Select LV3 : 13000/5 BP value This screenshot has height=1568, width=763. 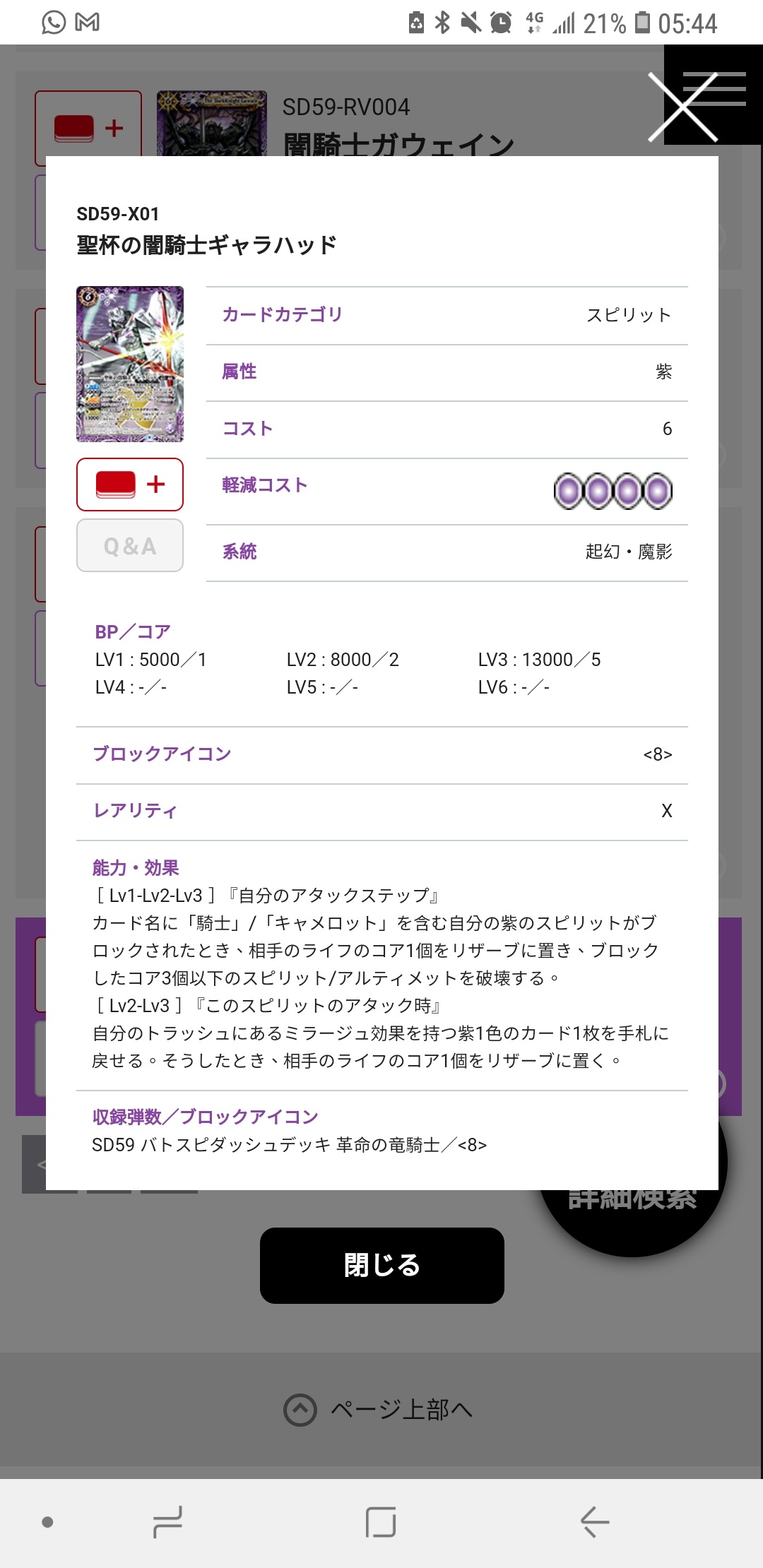click(x=540, y=660)
